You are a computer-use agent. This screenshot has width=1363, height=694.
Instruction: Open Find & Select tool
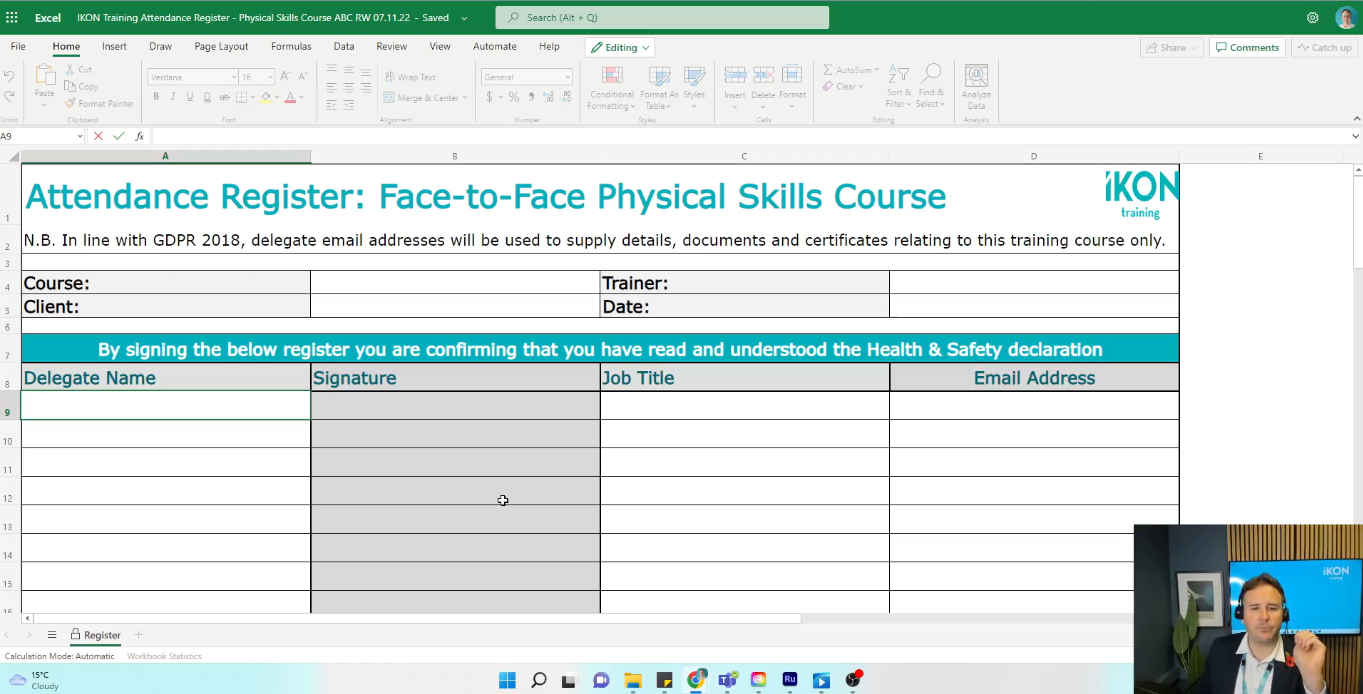931,76
